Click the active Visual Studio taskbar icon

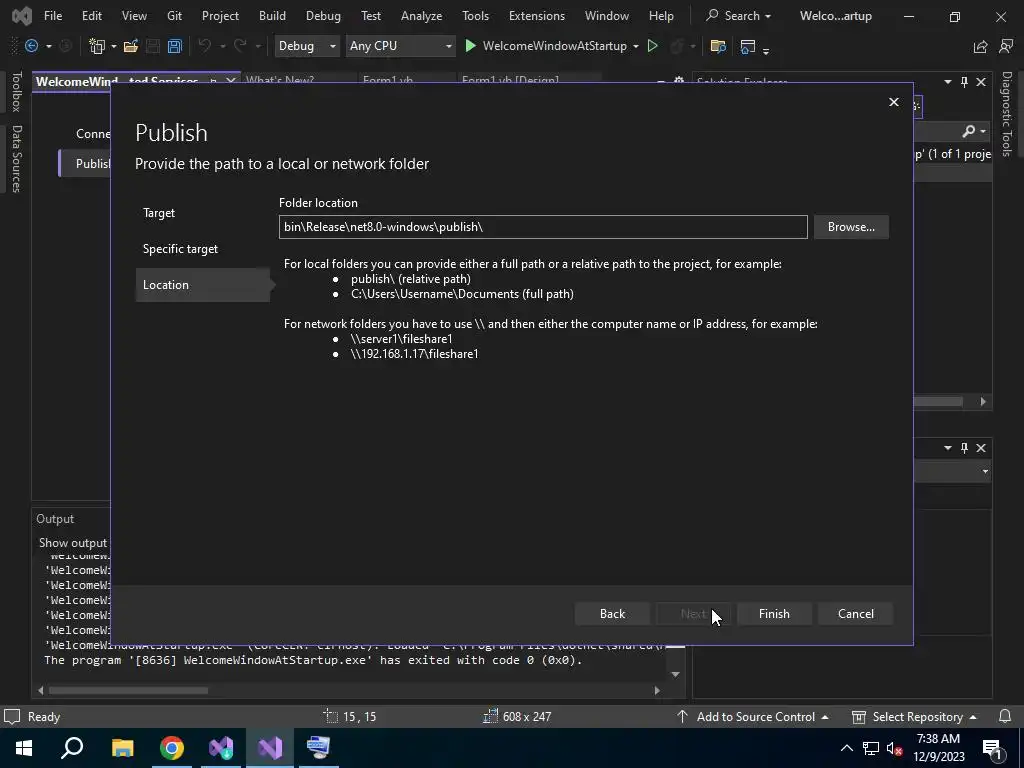pyautogui.click(x=270, y=748)
